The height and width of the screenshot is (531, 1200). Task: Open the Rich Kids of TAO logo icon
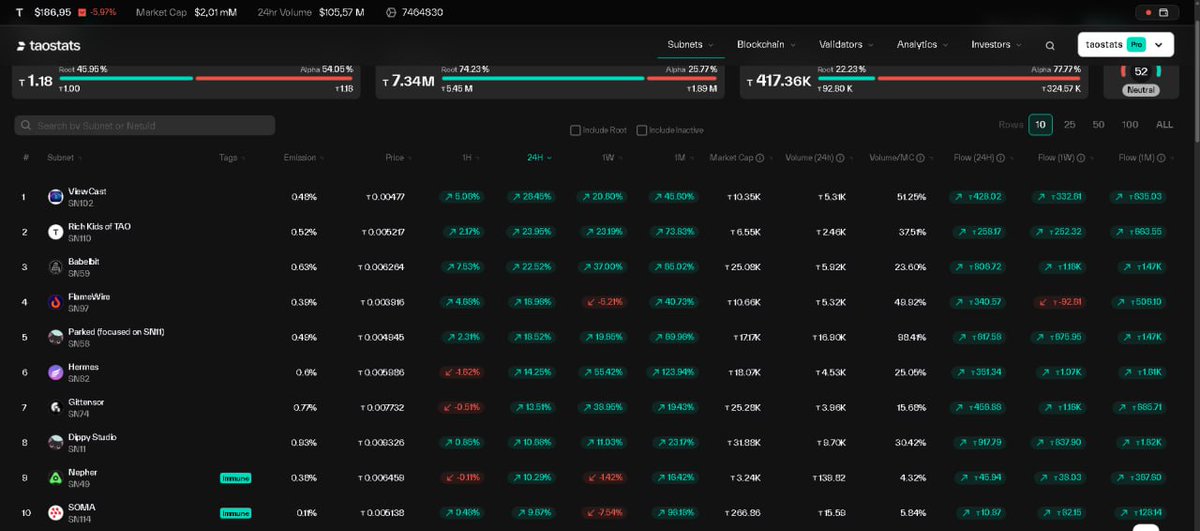56,232
